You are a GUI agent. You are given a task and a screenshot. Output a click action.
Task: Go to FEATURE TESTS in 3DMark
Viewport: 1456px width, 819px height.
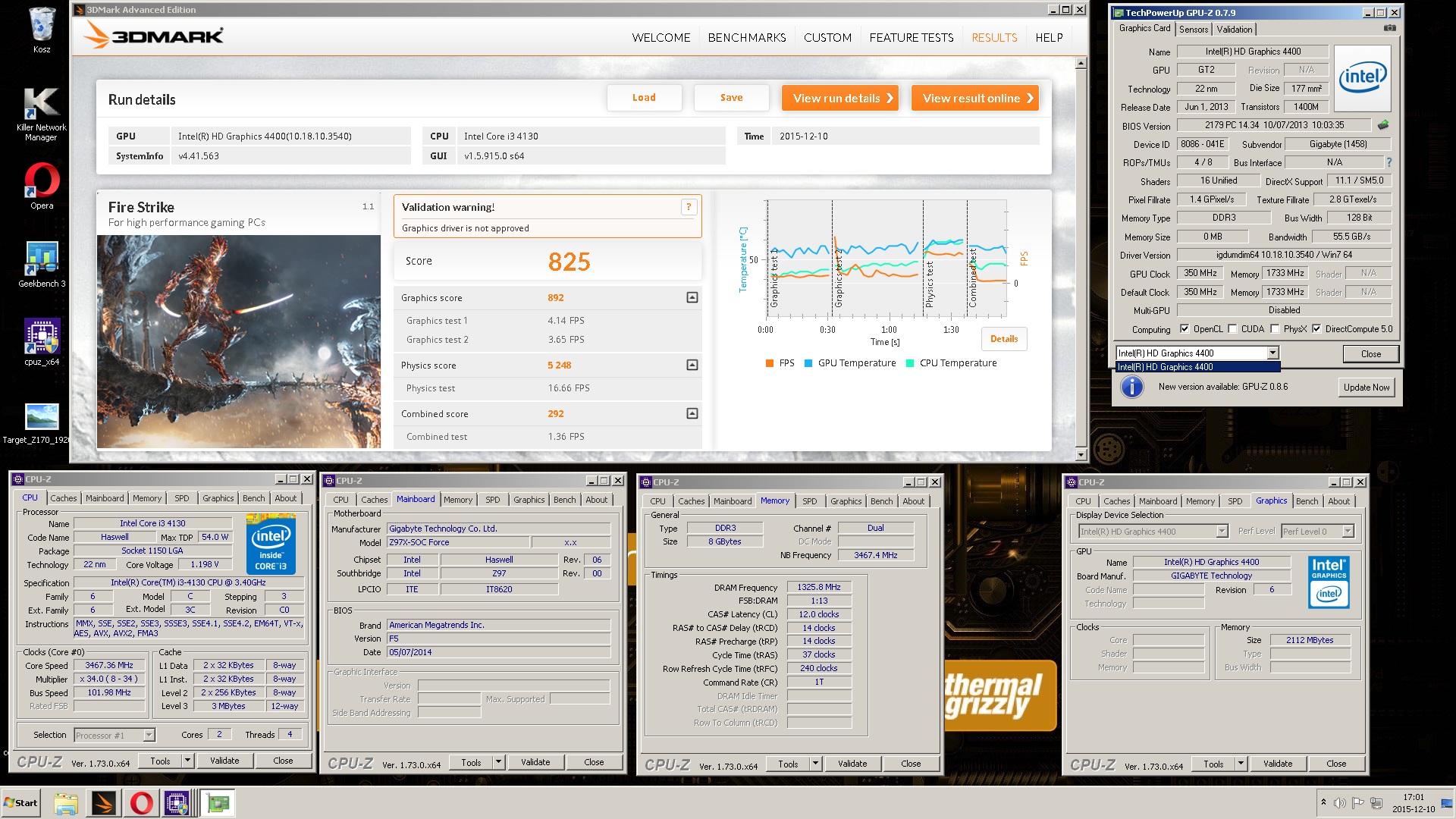(x=911, y=37)
